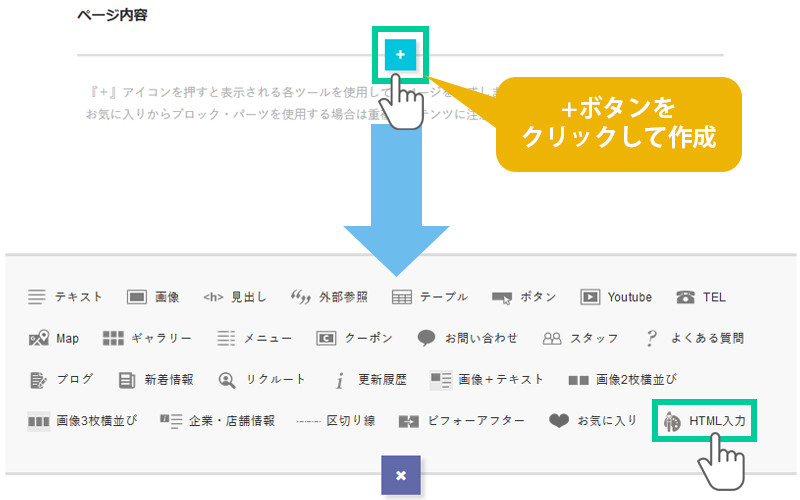Close the tool panel with the X button

(400, 475)
